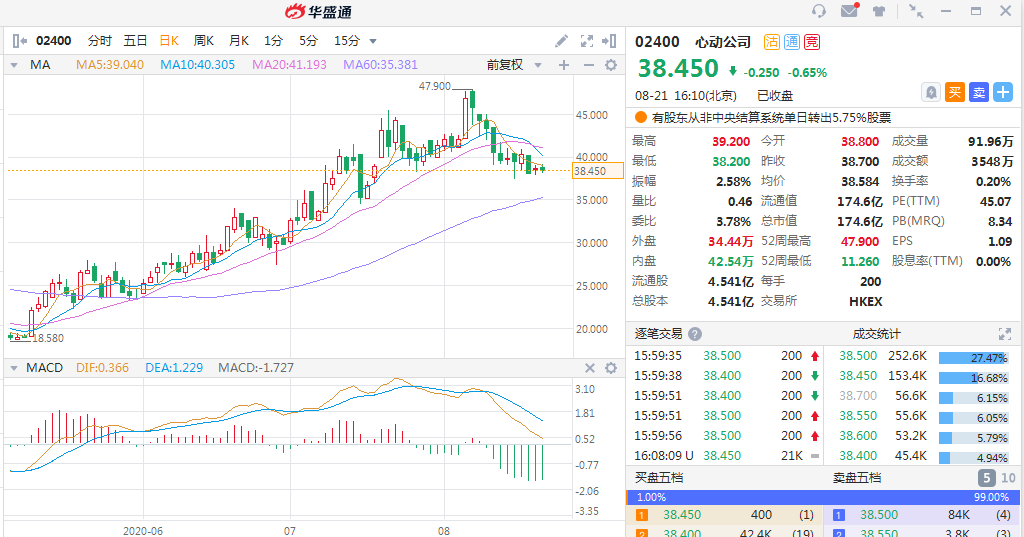
Task: Select the 16:08:09 U trade row
Action: click(726, 456)
